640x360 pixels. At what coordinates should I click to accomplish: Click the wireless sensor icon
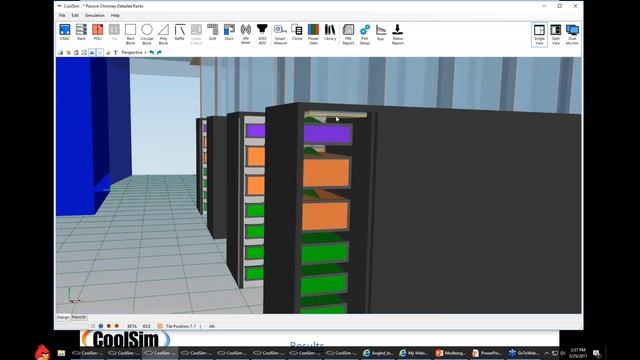pyautogui.click(x=246, y=34)
